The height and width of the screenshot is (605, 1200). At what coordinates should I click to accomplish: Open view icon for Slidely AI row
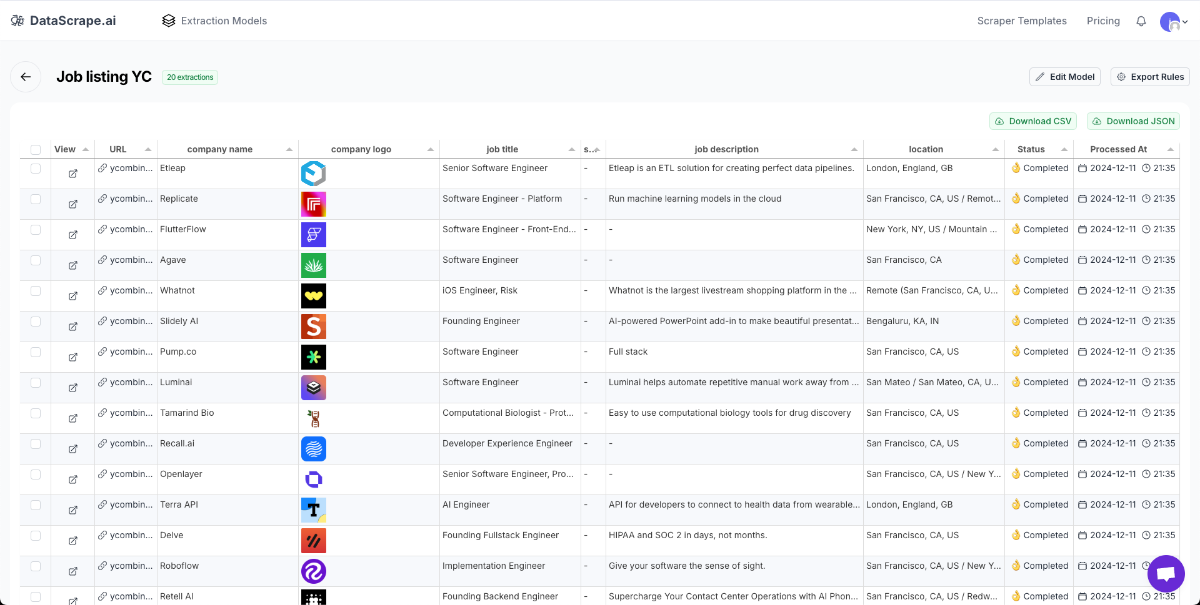click(x=73, y=327)
